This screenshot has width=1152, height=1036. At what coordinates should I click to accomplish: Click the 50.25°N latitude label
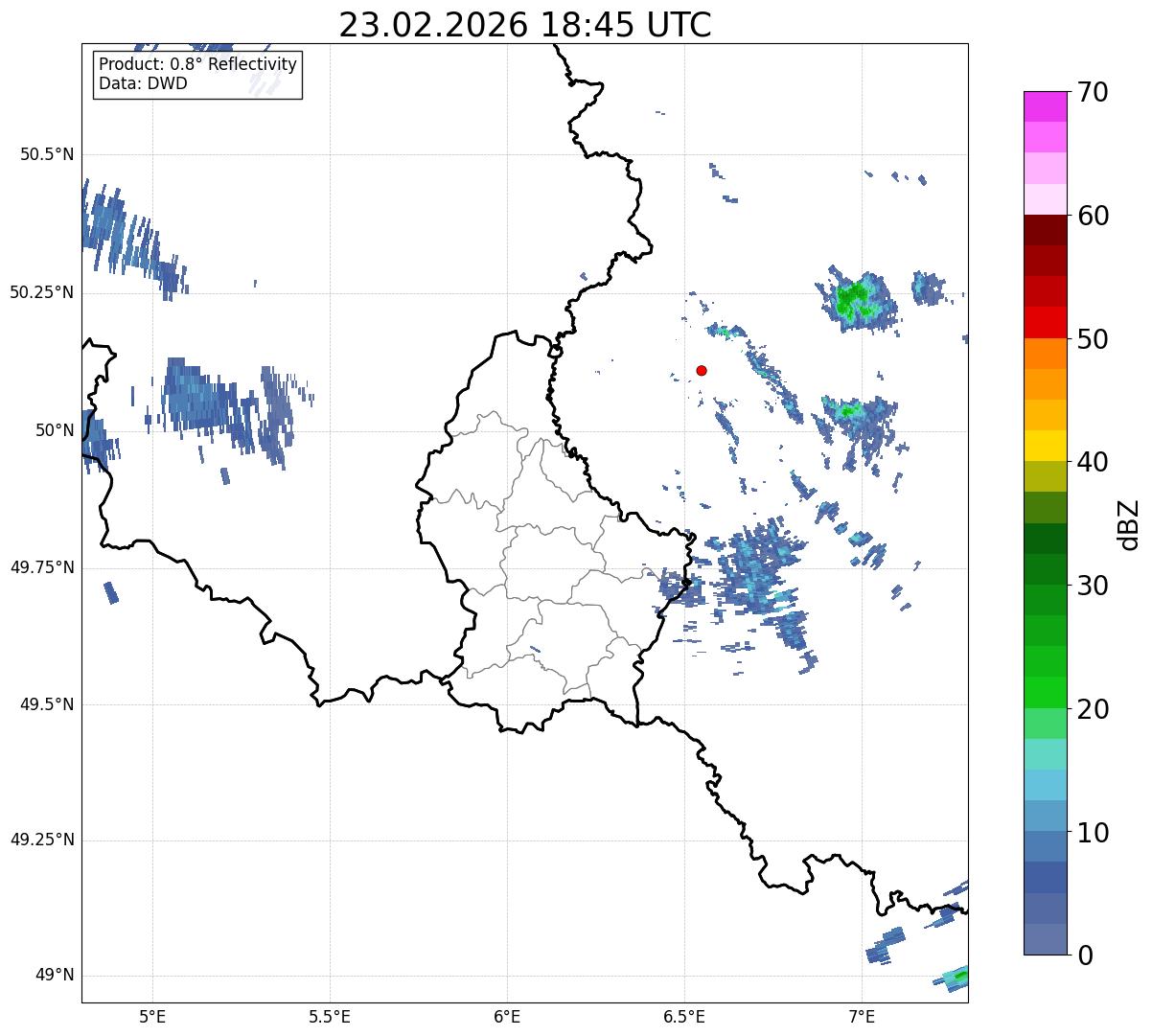pos(41,292)
